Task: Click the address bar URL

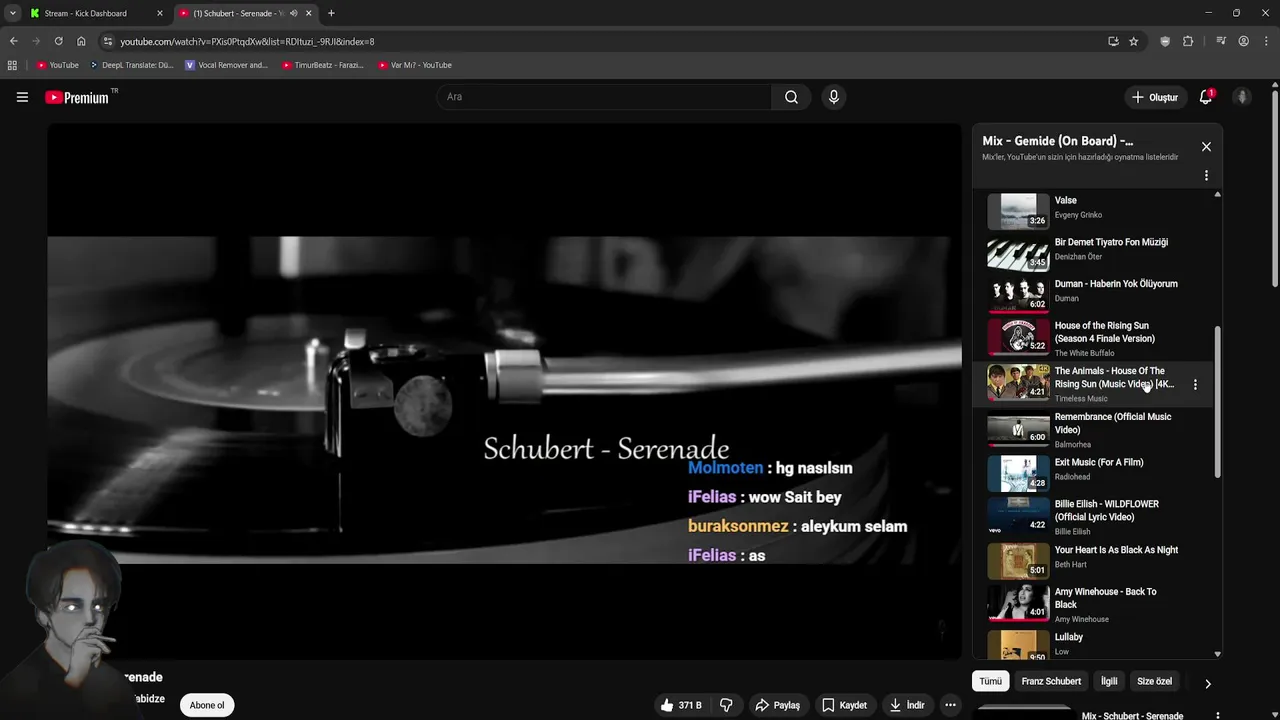Action: (247, 42)
